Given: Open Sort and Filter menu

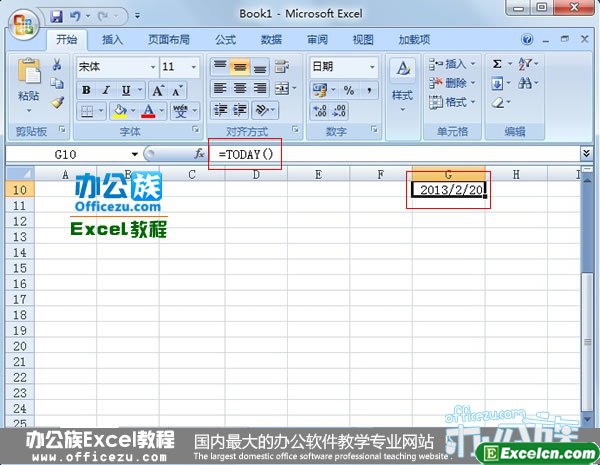Looking at the screenshot, I should click(528, 64).
